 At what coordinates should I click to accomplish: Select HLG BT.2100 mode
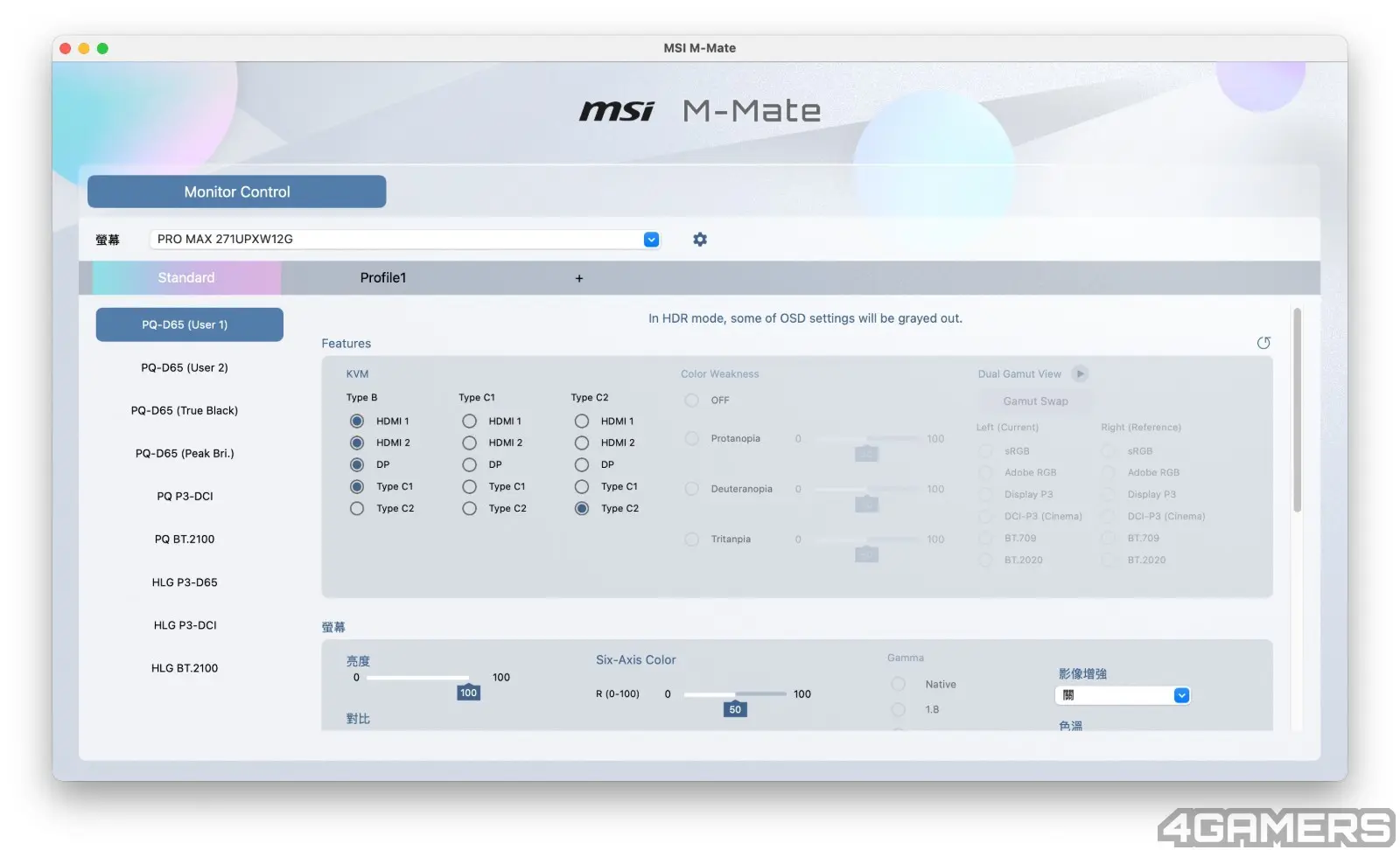[x=185, y=668]
